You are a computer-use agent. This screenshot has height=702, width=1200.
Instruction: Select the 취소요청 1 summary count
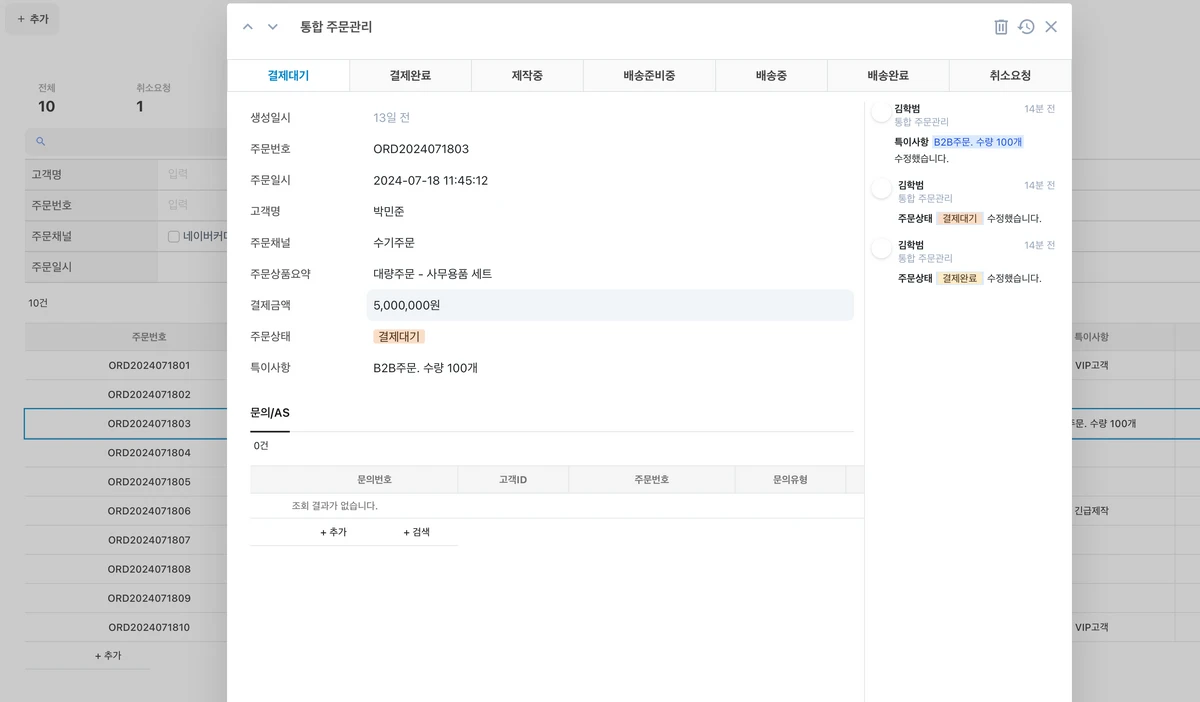click(x=154, y=99)
